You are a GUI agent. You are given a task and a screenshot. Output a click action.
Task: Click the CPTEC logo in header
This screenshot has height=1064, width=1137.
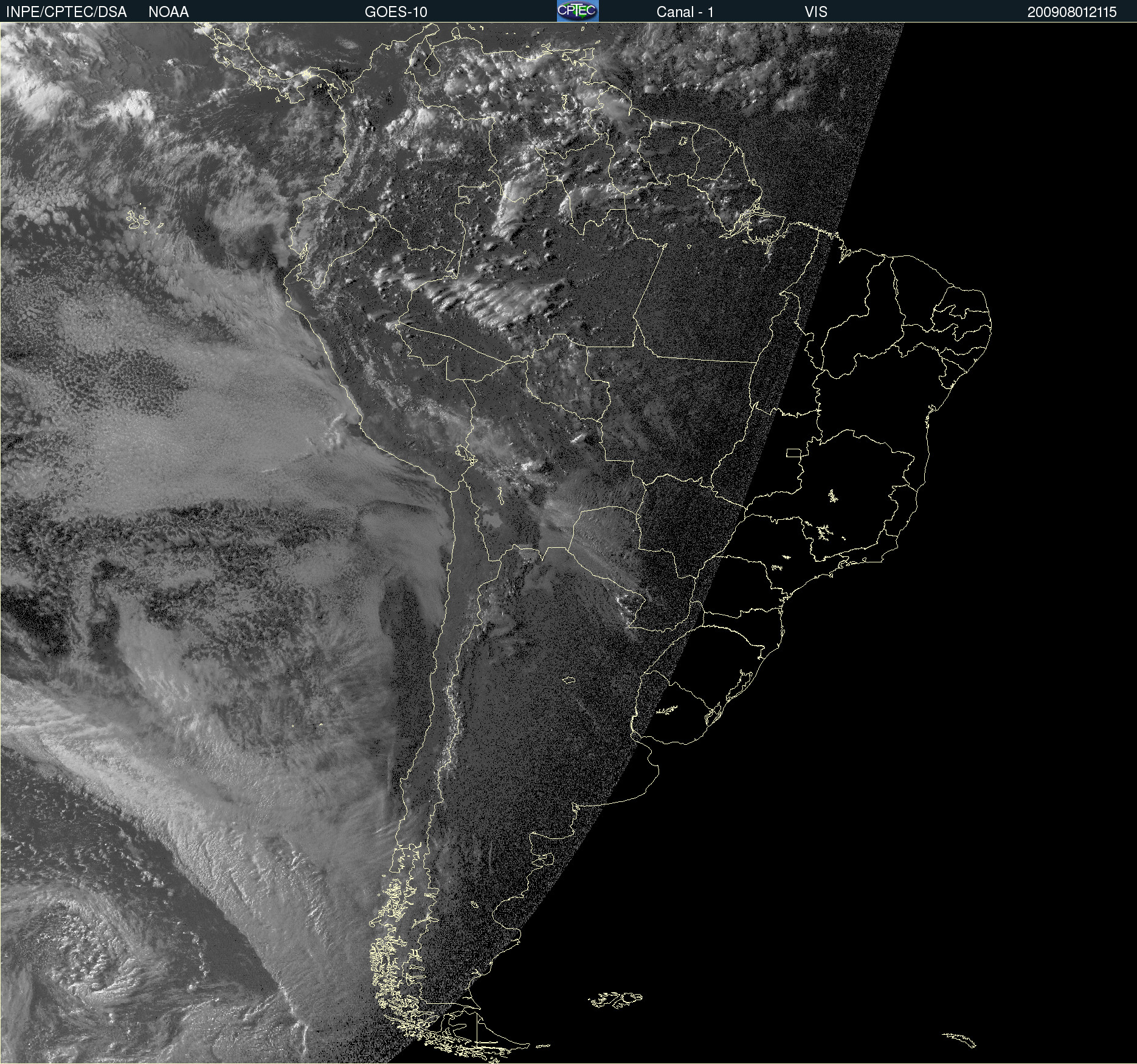click(578, 11)
